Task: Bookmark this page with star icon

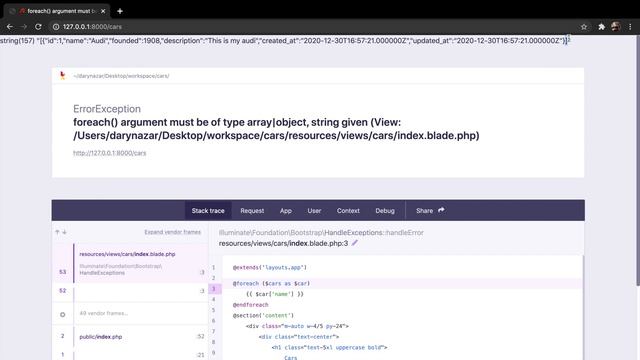Action: pyautogui.click(x=584, y=27)
